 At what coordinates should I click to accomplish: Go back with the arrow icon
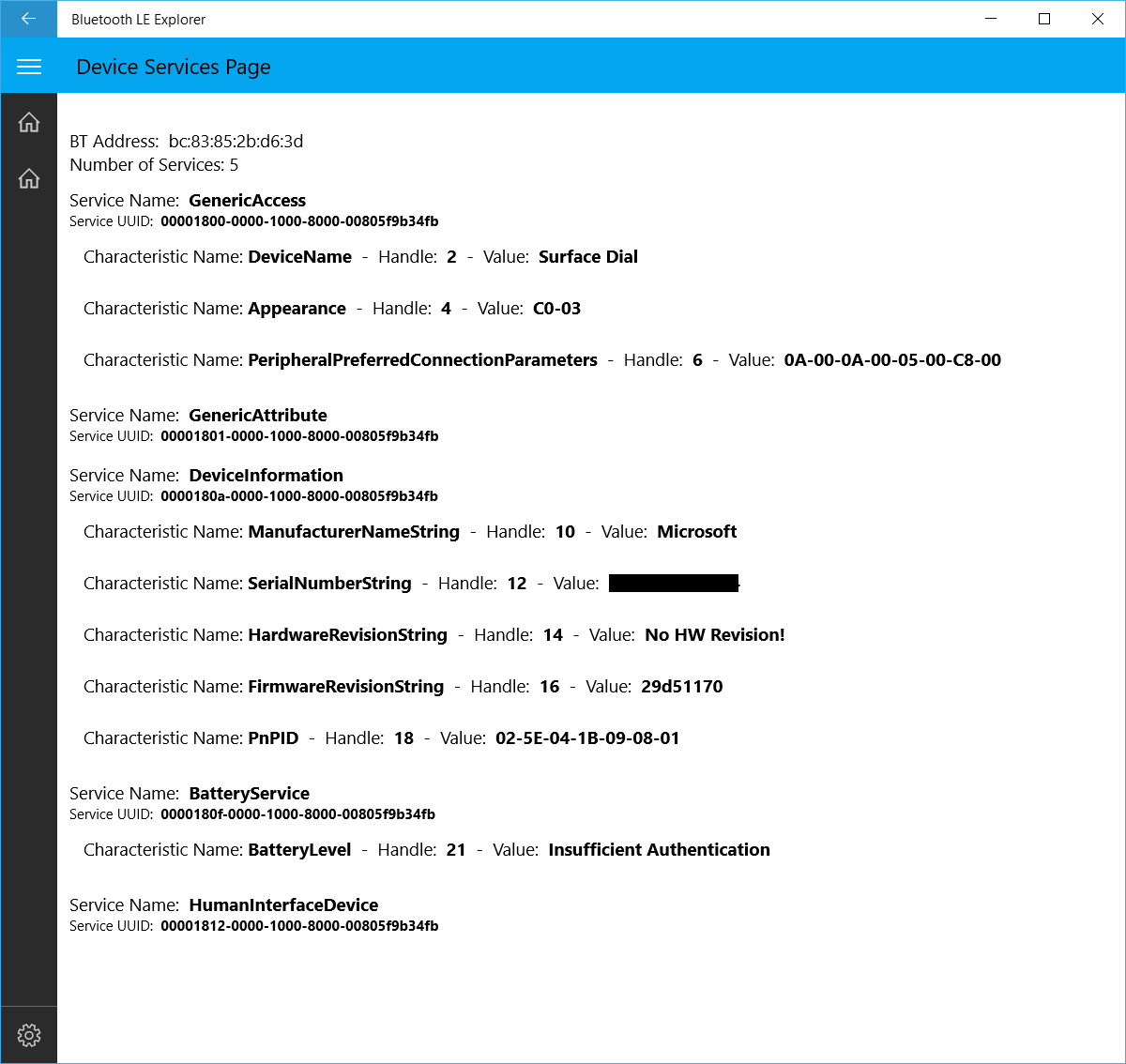(28, 19)
